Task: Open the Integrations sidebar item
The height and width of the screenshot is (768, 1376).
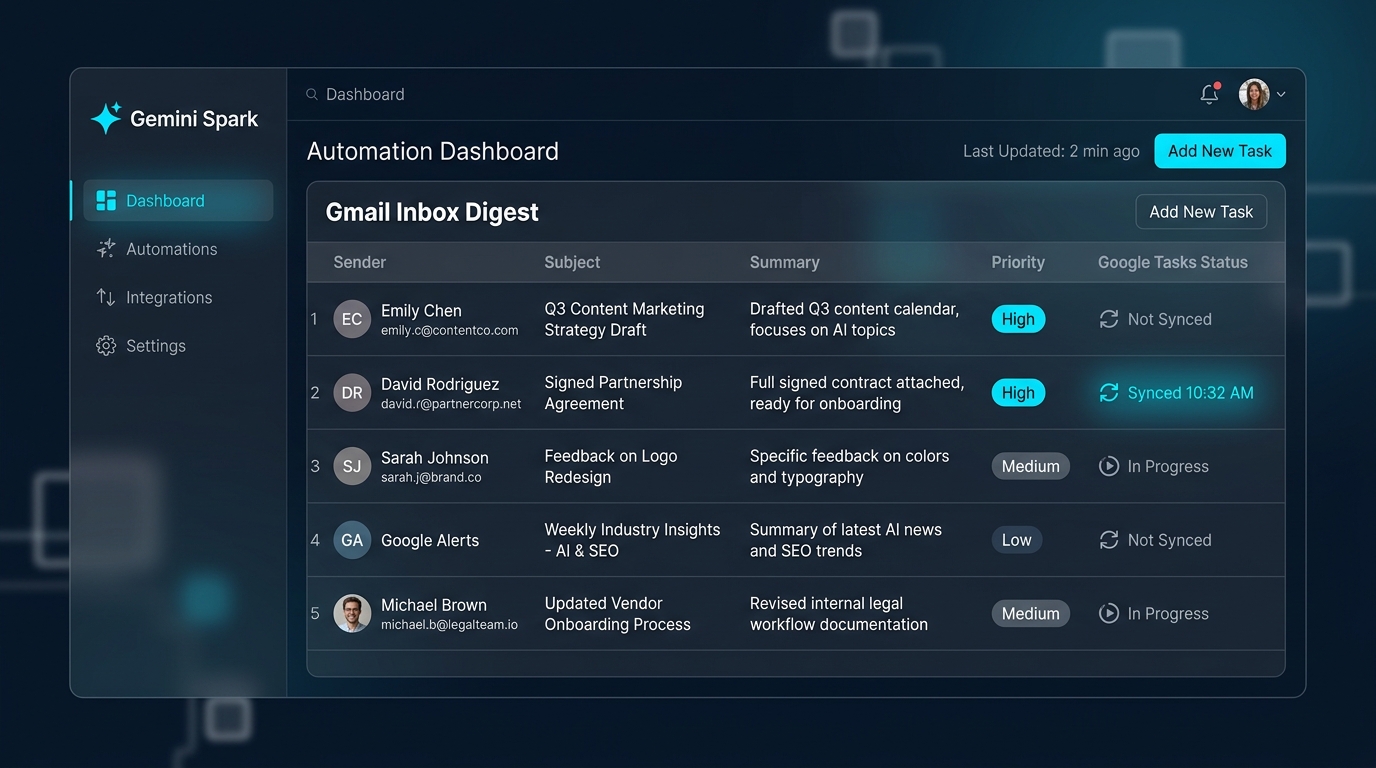Action: click(178, 297)
